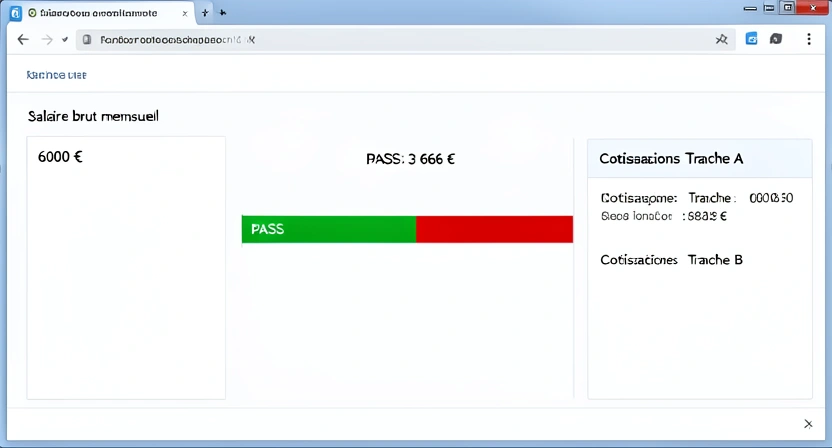Bookmark this page with the star icon

point(721,40)
